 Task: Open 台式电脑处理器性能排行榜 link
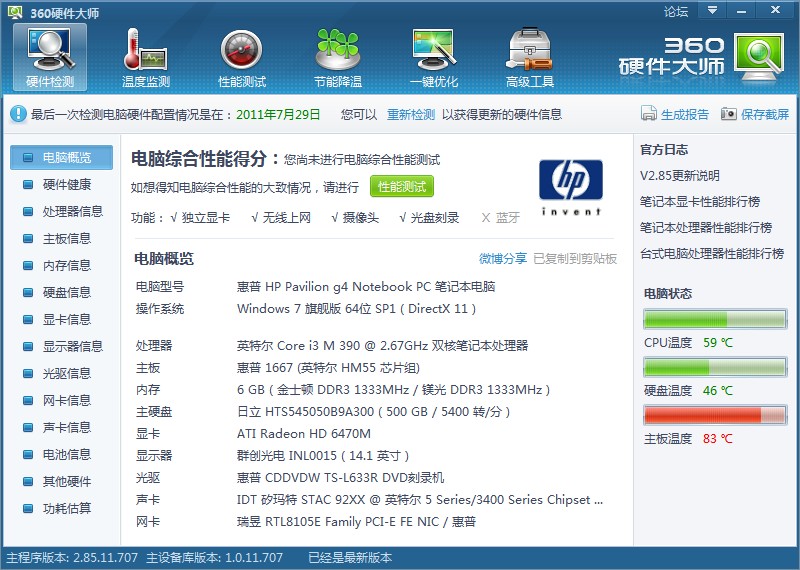(712, 254)
